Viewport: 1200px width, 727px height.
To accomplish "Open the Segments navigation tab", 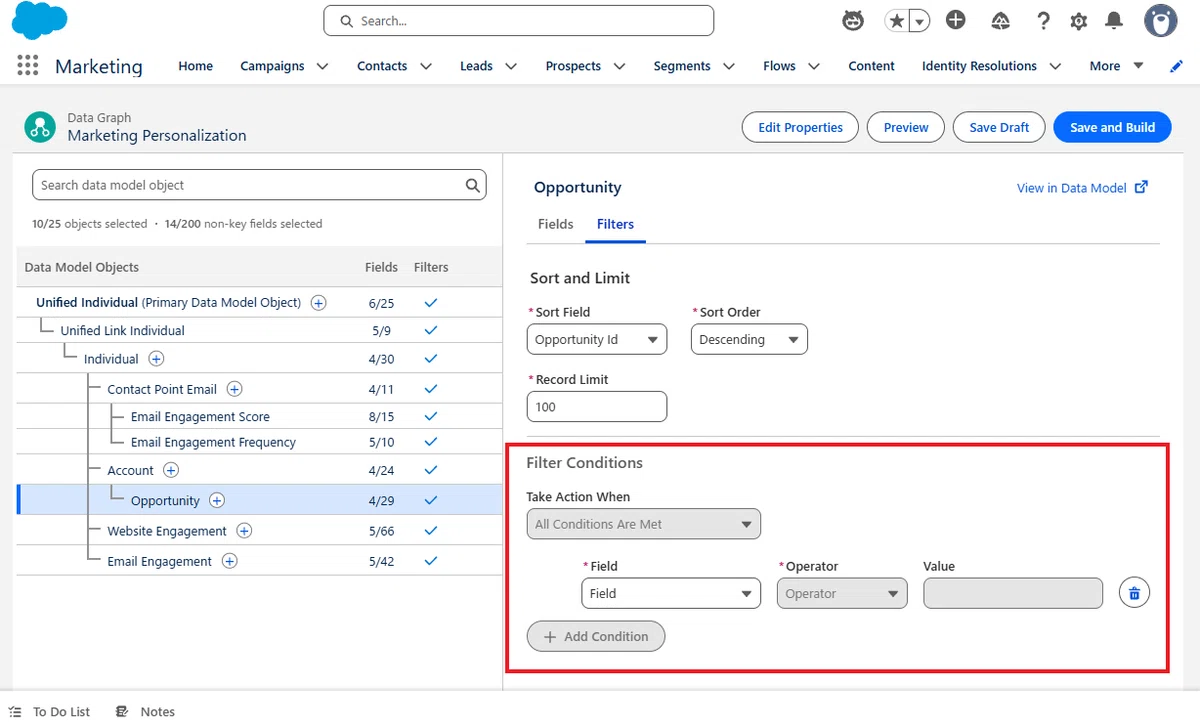I will pos(682,66).
